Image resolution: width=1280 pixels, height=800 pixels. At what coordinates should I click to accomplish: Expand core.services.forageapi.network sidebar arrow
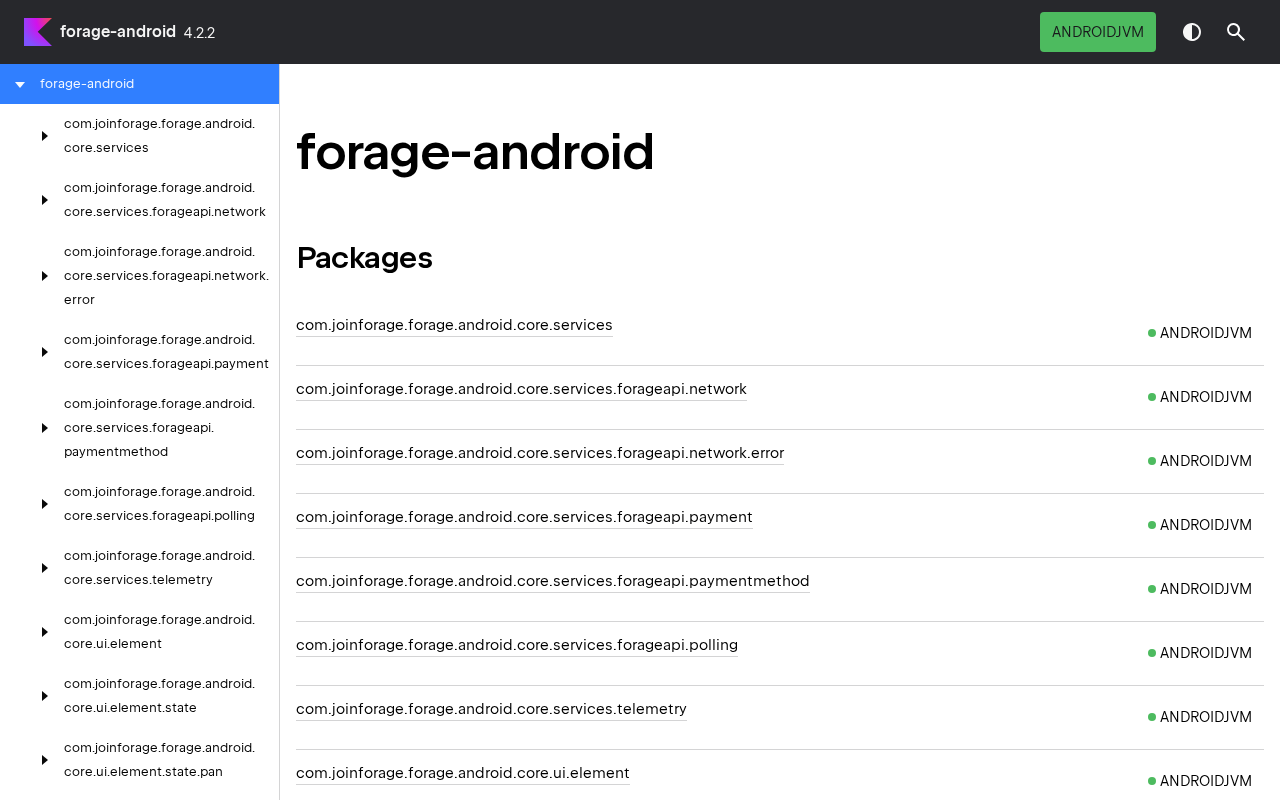44,200
